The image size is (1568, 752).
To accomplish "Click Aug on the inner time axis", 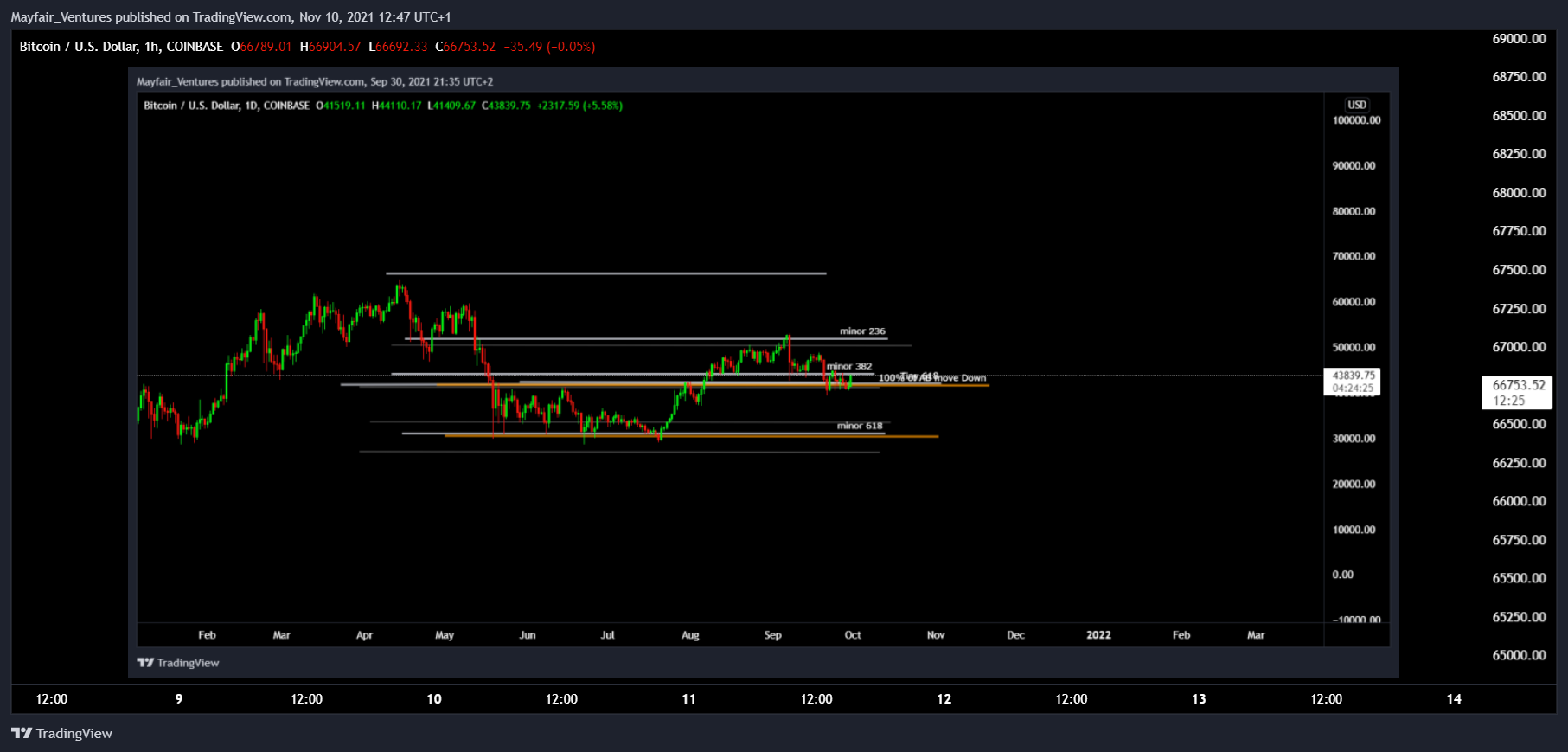I will [x=690, y=635].
